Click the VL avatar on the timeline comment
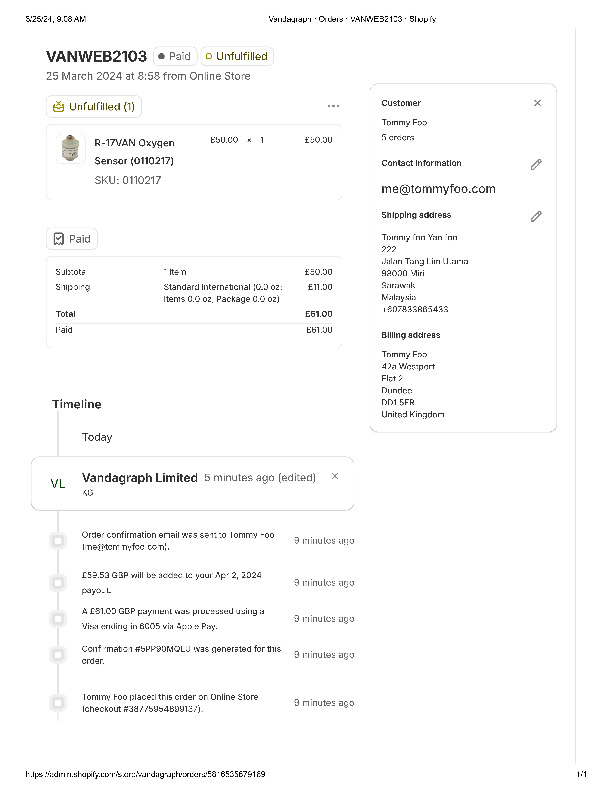The image size is (612, 792). [x=58, y=483]
